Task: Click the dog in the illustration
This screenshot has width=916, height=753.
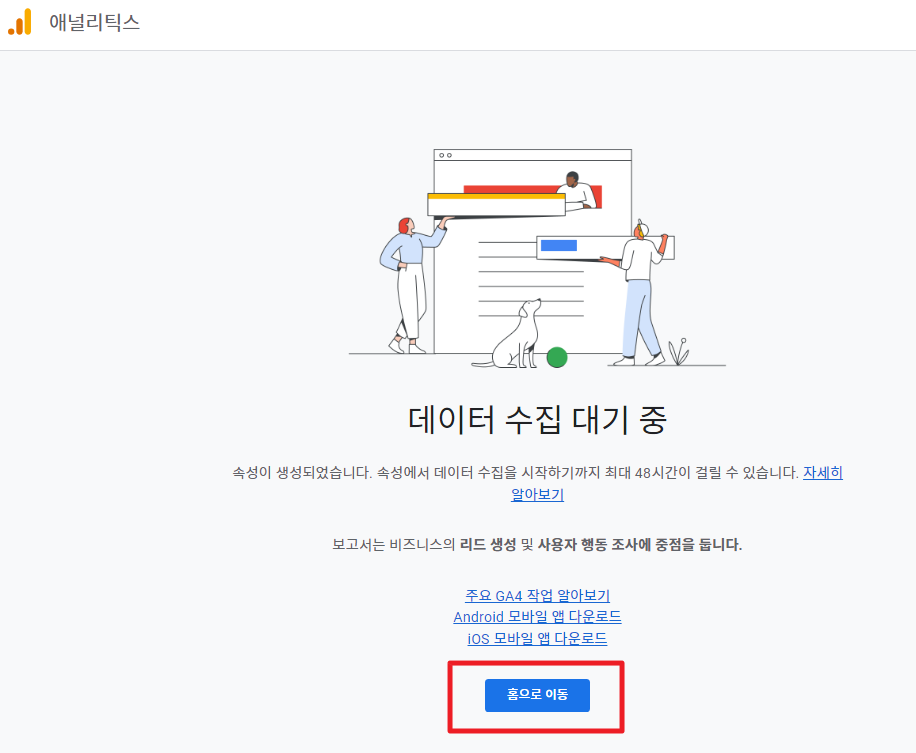Action: point(516,333)
